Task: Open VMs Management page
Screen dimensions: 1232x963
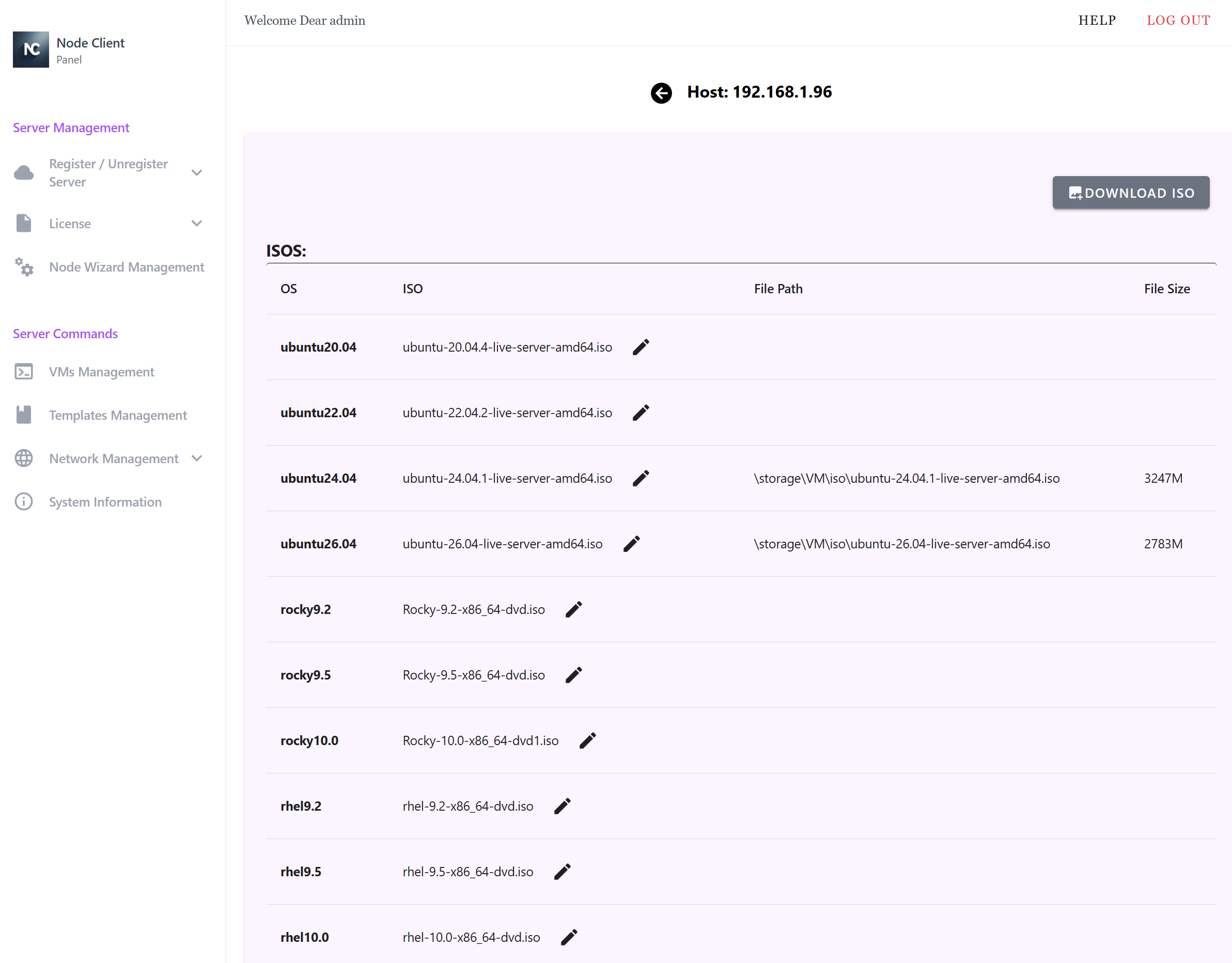Action: pos(102,372)
